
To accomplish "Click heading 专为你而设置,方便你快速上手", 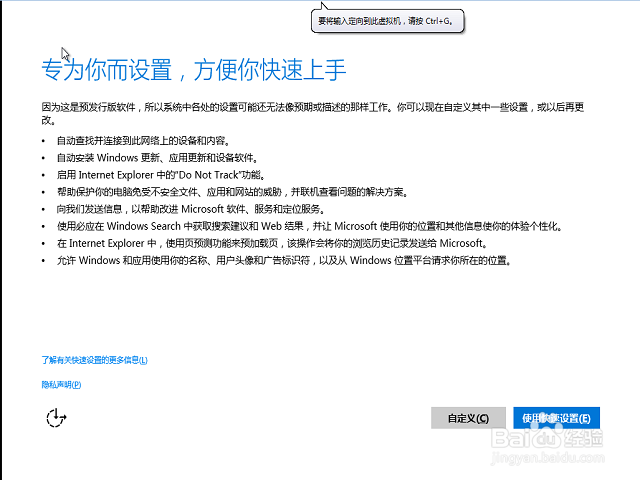I will tap(194, 70).
